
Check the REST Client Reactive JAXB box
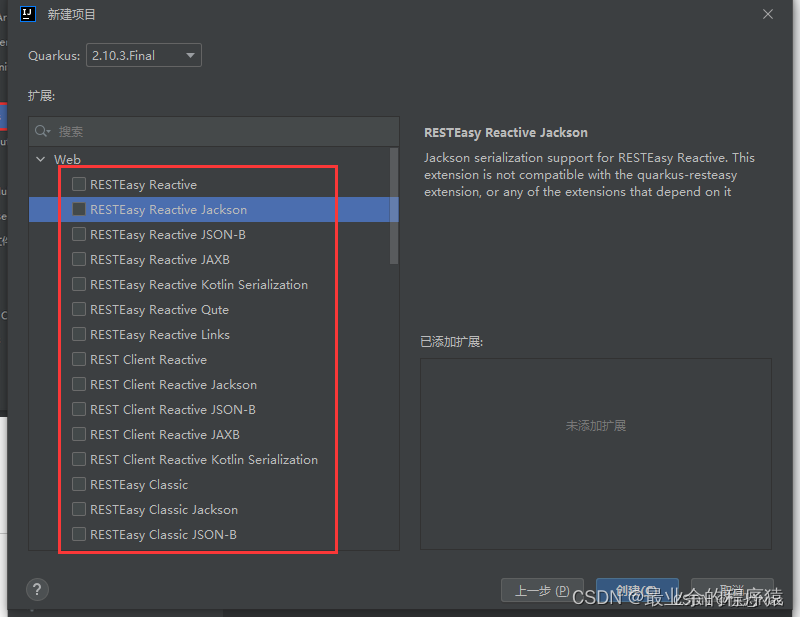79,434
